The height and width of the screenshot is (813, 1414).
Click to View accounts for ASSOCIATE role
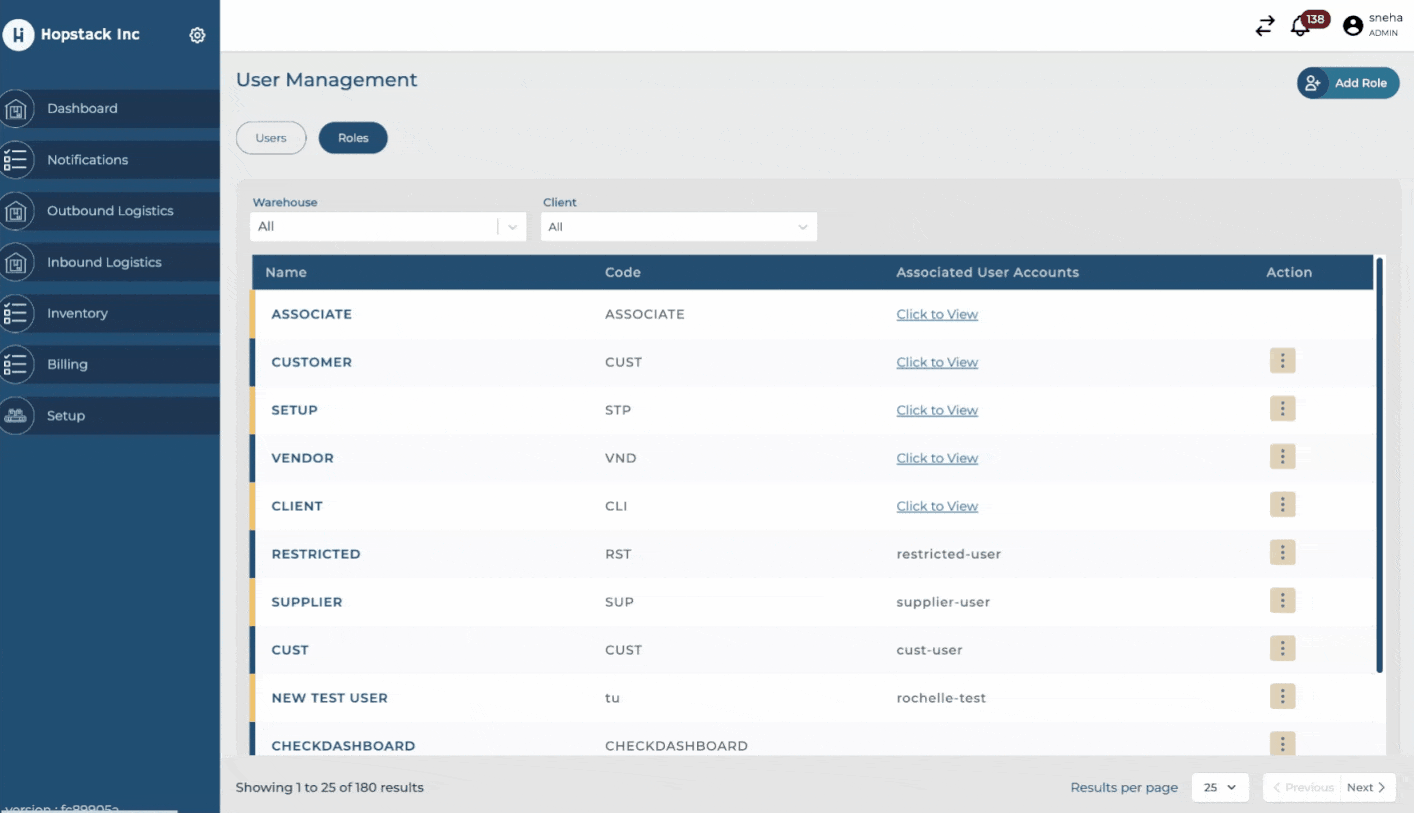[937, 314]
